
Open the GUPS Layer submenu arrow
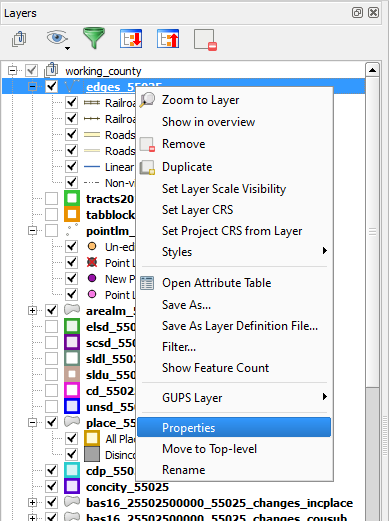tap(325, 397)
